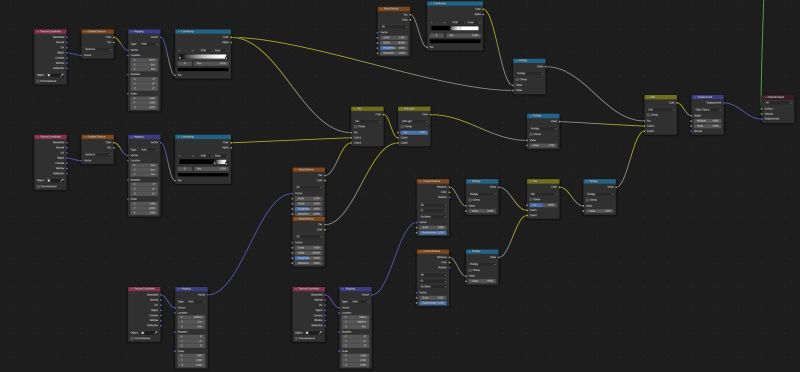Click Generated output socket of top-left Texture Coordinate
Viewport: 800px width, 372px height.
67,37
